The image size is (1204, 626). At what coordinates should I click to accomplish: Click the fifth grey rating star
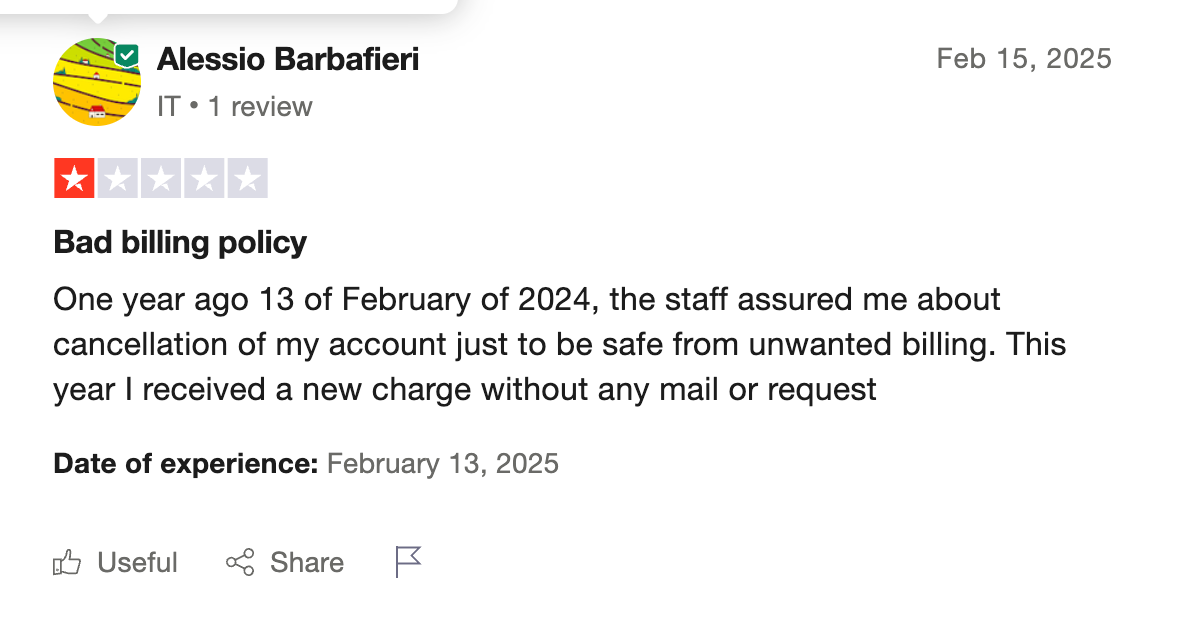(247, 179)
